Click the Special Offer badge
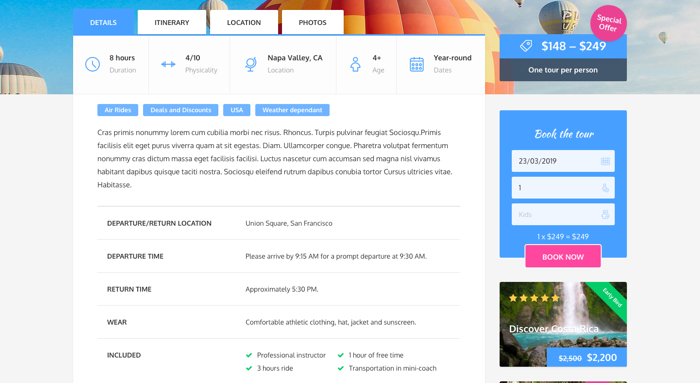 pos(608,23)
